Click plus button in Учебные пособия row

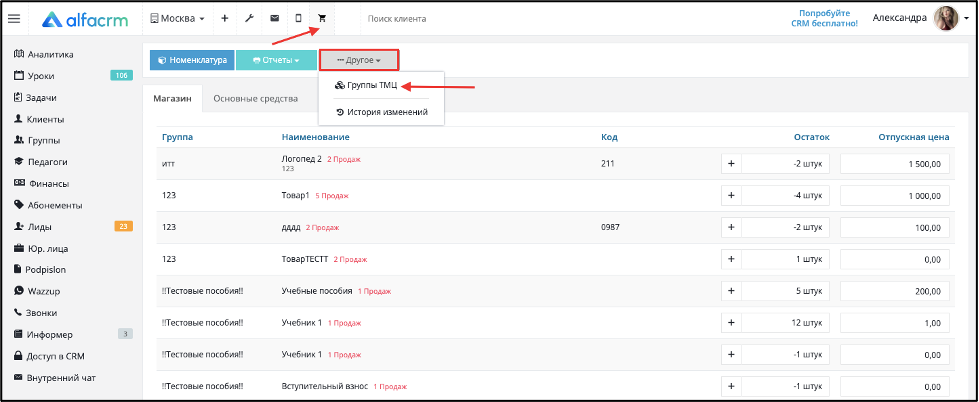coord(731,291)
